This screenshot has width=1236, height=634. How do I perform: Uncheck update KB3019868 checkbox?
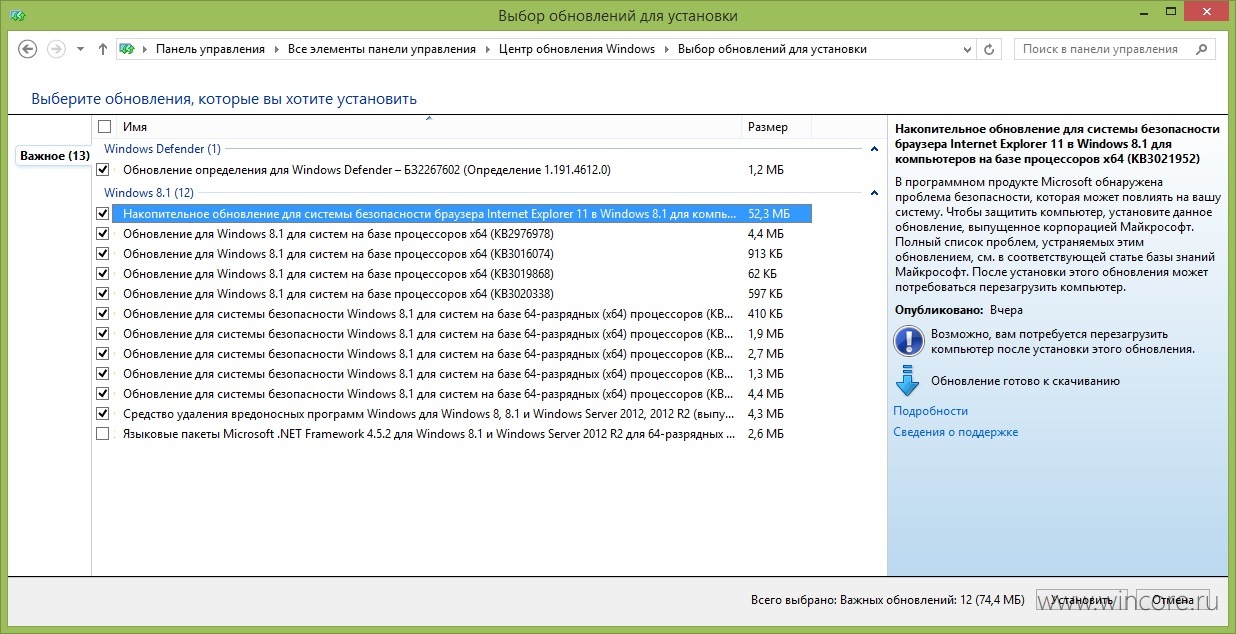coord(103,274)
